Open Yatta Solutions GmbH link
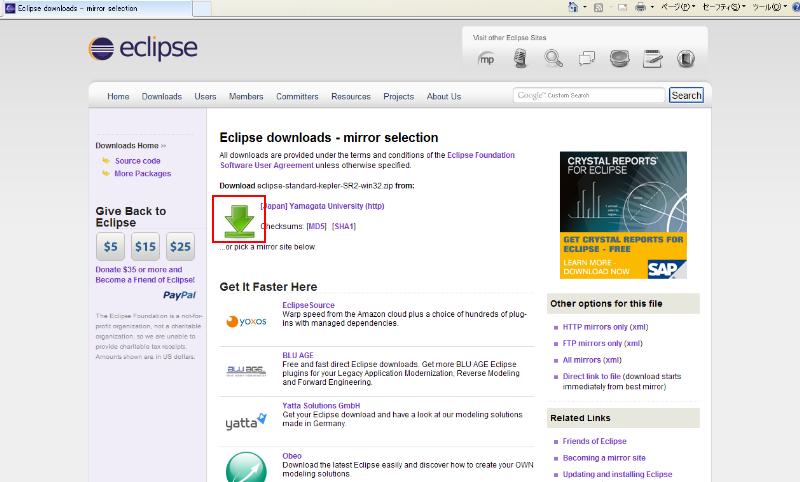 321,405
